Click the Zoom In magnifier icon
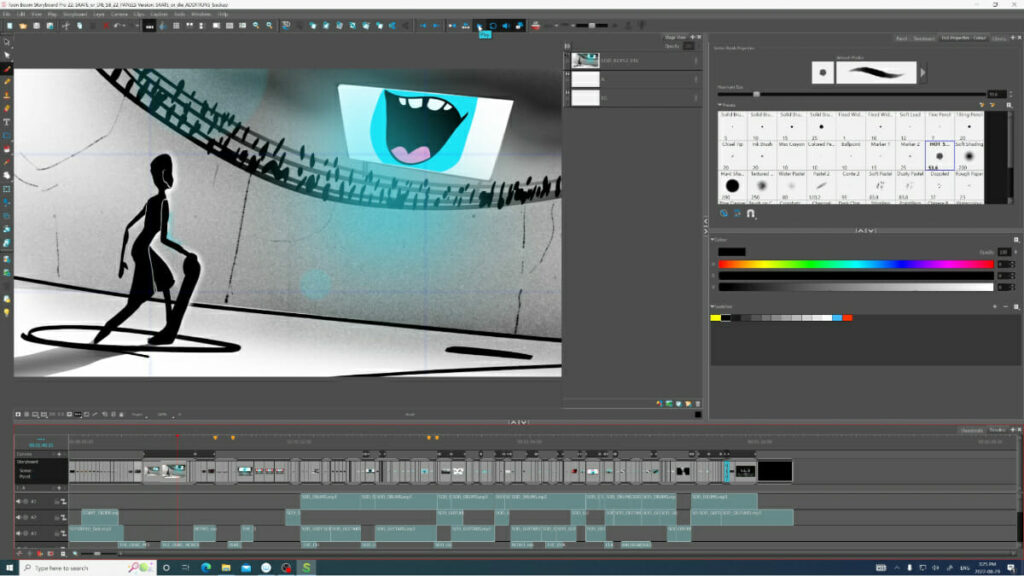The image size is (1024, 576). pyautogui.click(x=256, y=25)
